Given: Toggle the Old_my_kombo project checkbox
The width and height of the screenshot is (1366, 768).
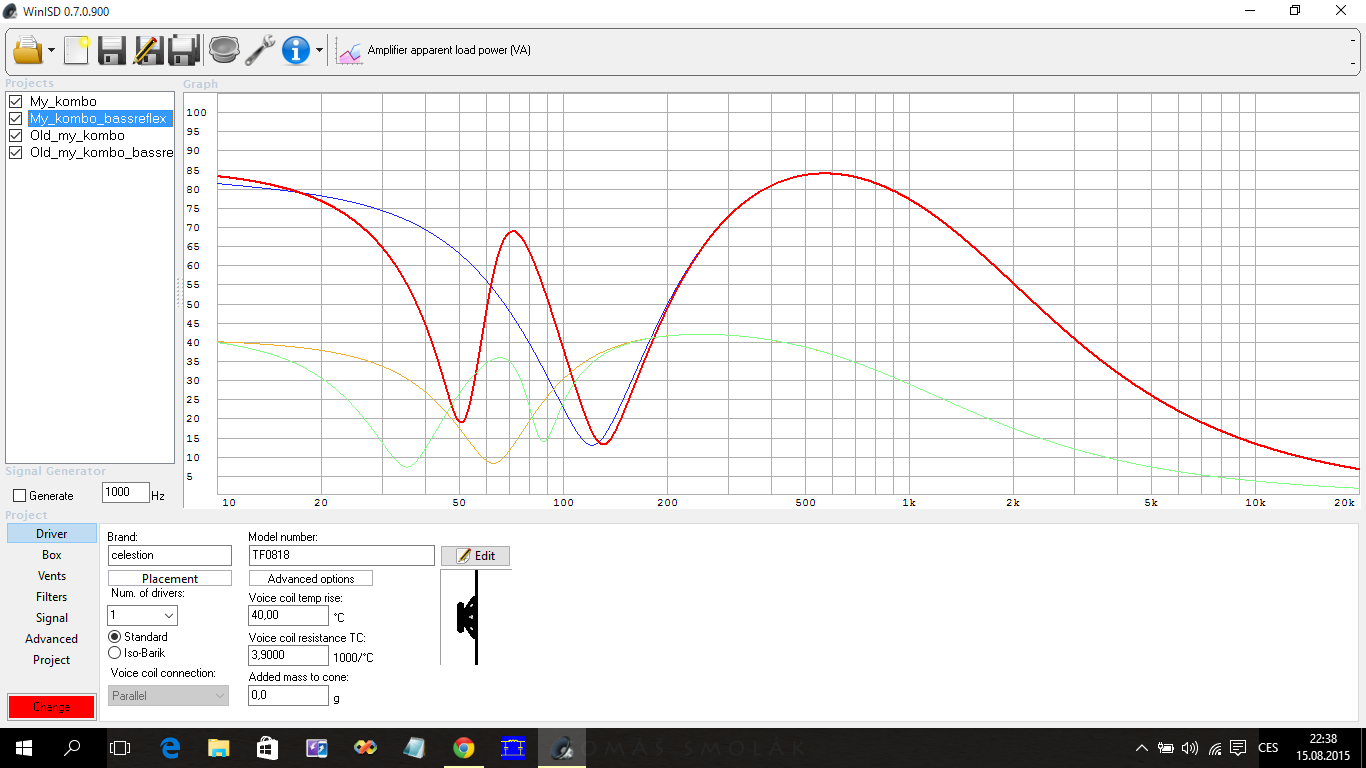Looking at the screenshot, I should (x=15, y=136).
